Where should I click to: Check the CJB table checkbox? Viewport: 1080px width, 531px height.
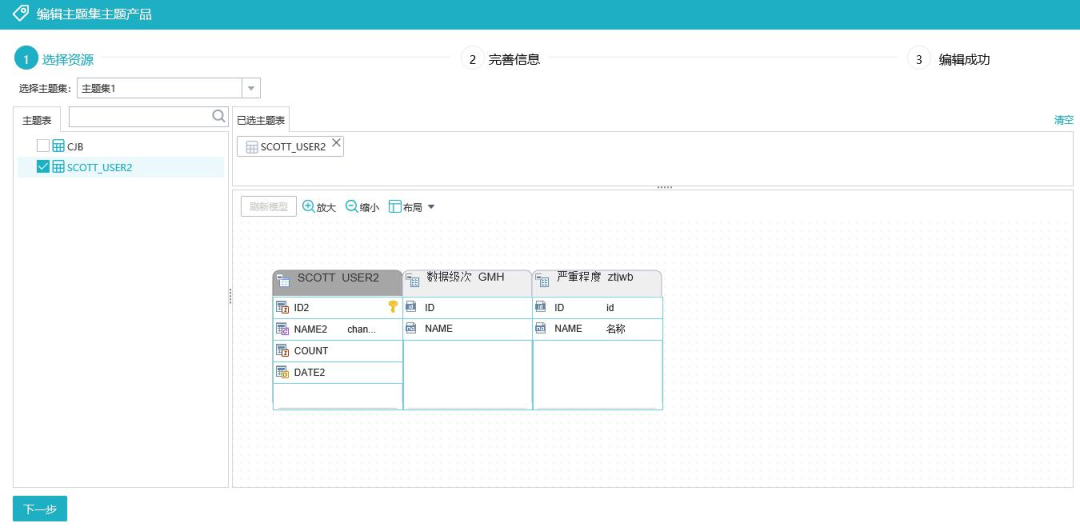[x=43, y=146]
